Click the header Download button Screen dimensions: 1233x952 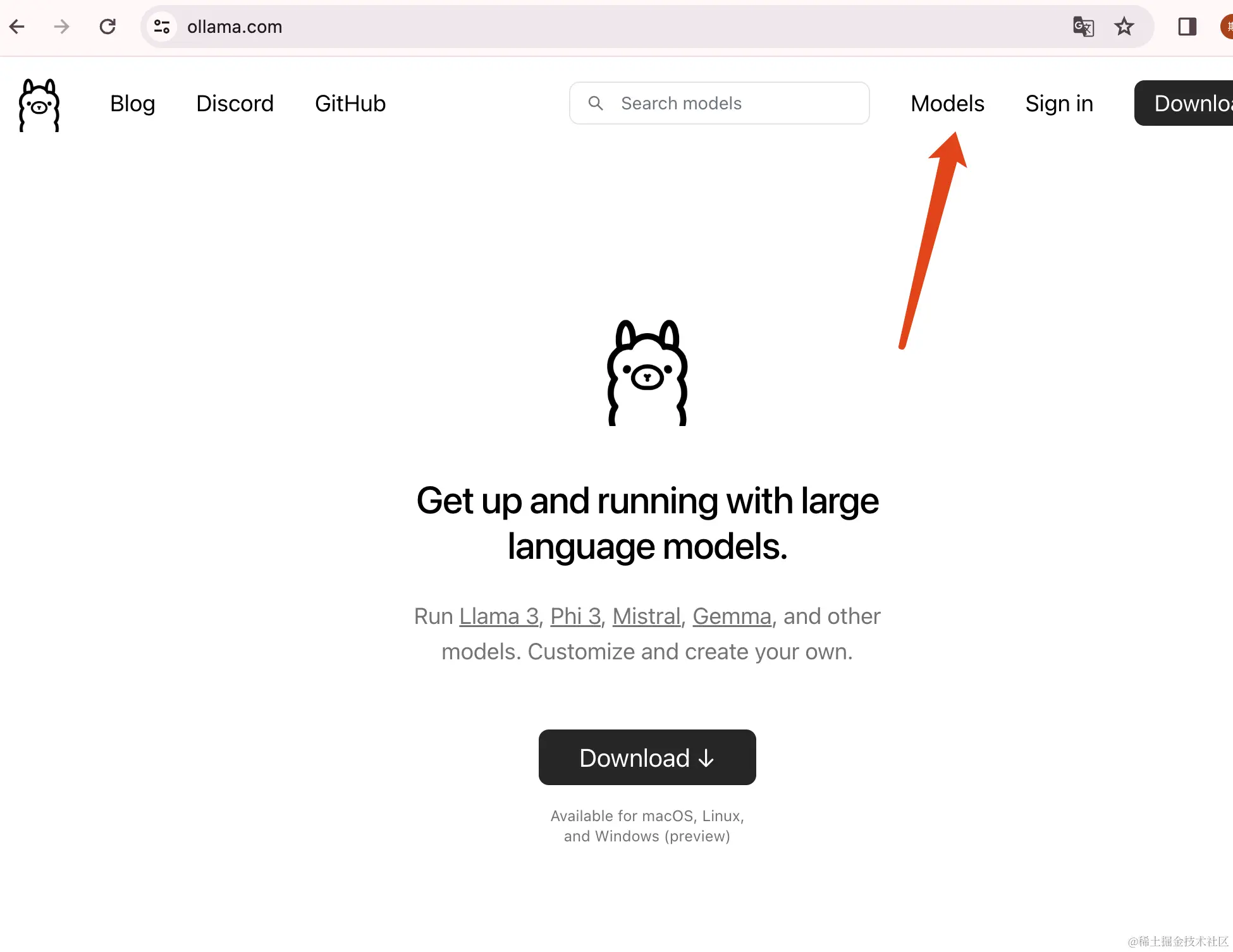(x=1184, y=103)
